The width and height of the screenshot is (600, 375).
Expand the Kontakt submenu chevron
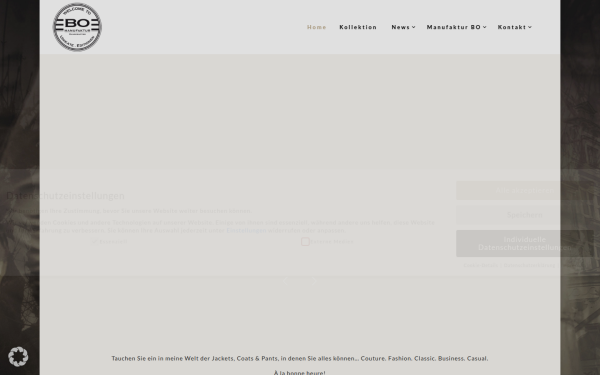530,27
